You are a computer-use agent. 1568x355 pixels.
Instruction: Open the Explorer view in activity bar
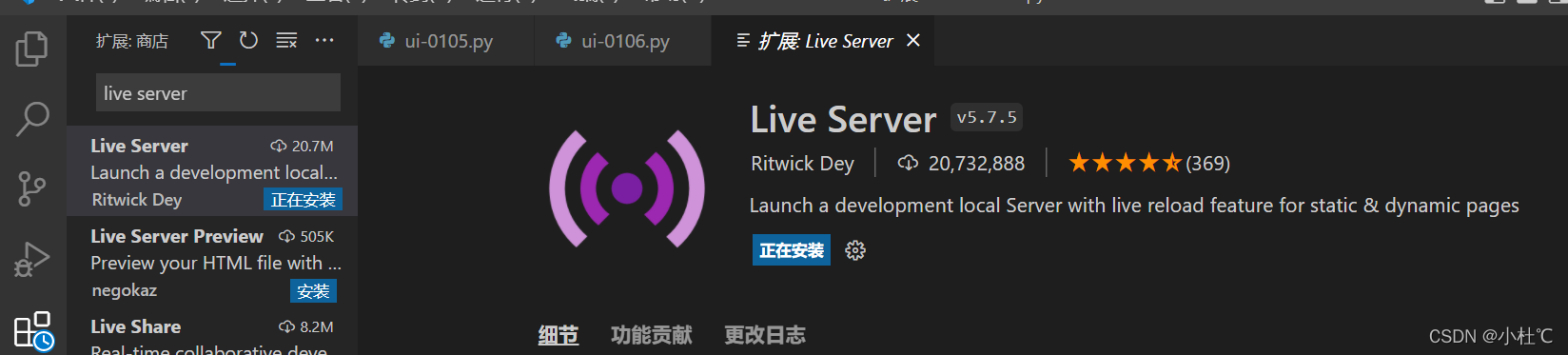coord(32,49)
